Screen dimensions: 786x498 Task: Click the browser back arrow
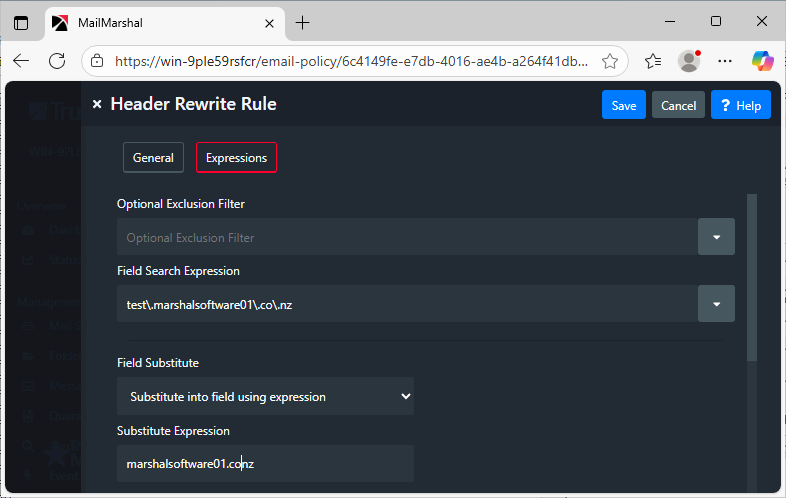[x=21, y=61]
